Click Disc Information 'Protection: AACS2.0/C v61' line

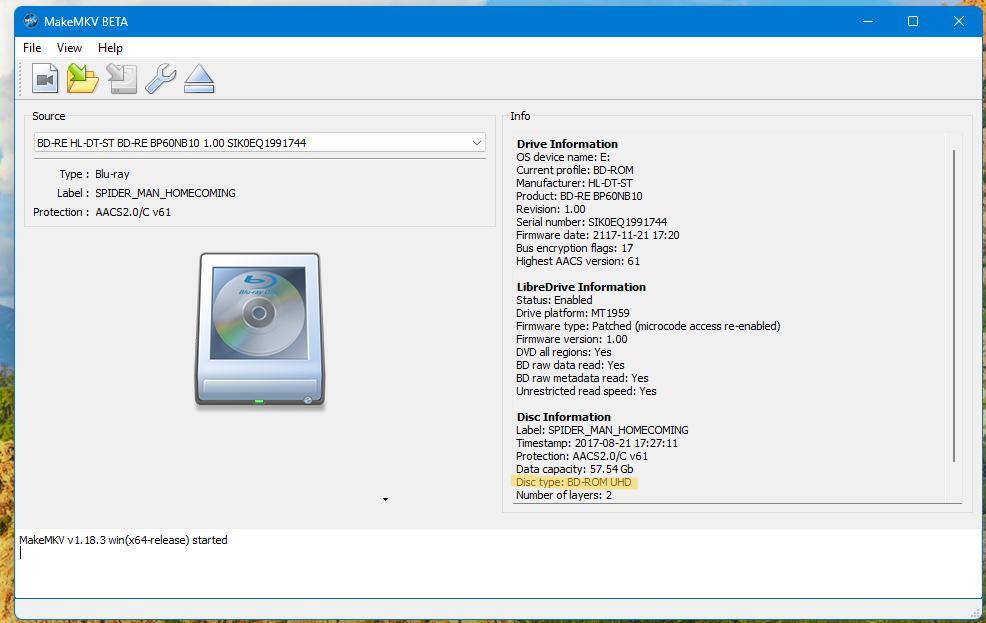[582, 456]
